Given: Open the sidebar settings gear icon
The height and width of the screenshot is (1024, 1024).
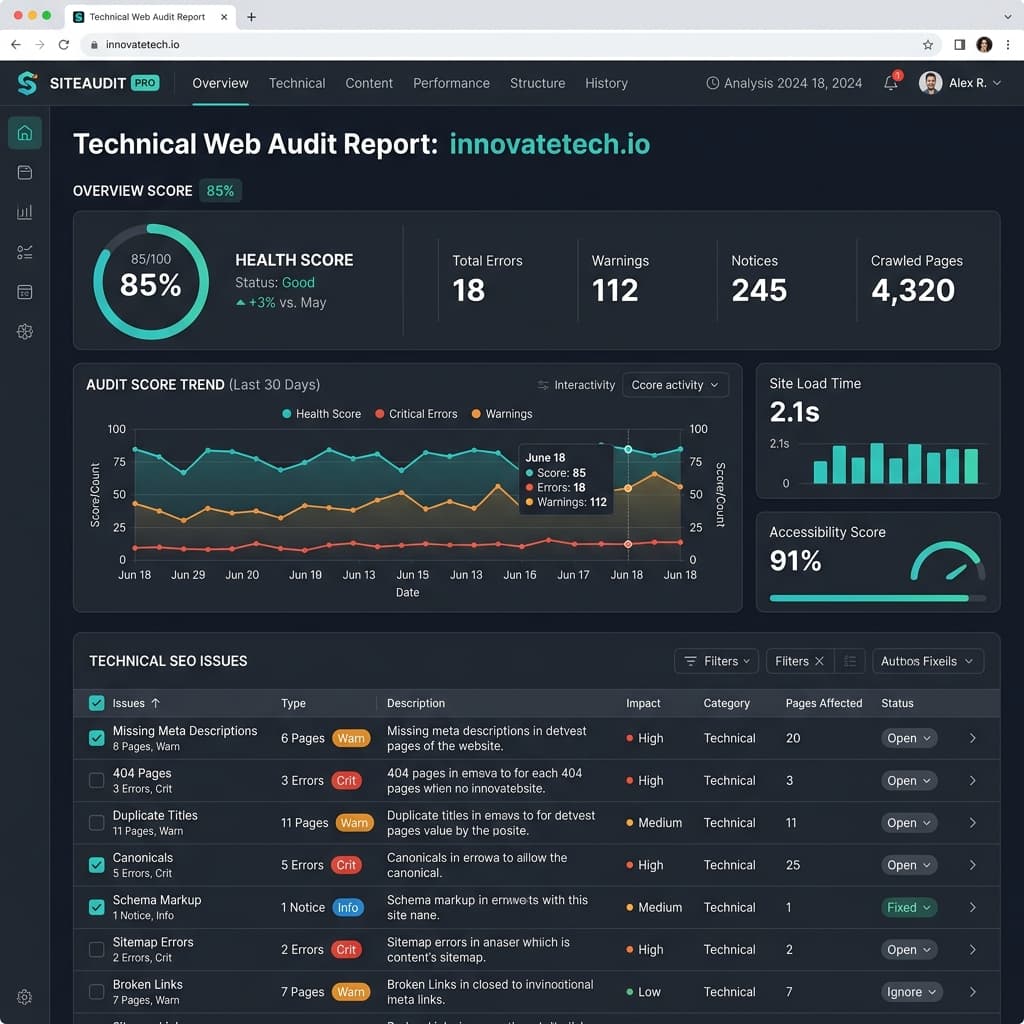Looking at the screenshot, I should point(25,997).
